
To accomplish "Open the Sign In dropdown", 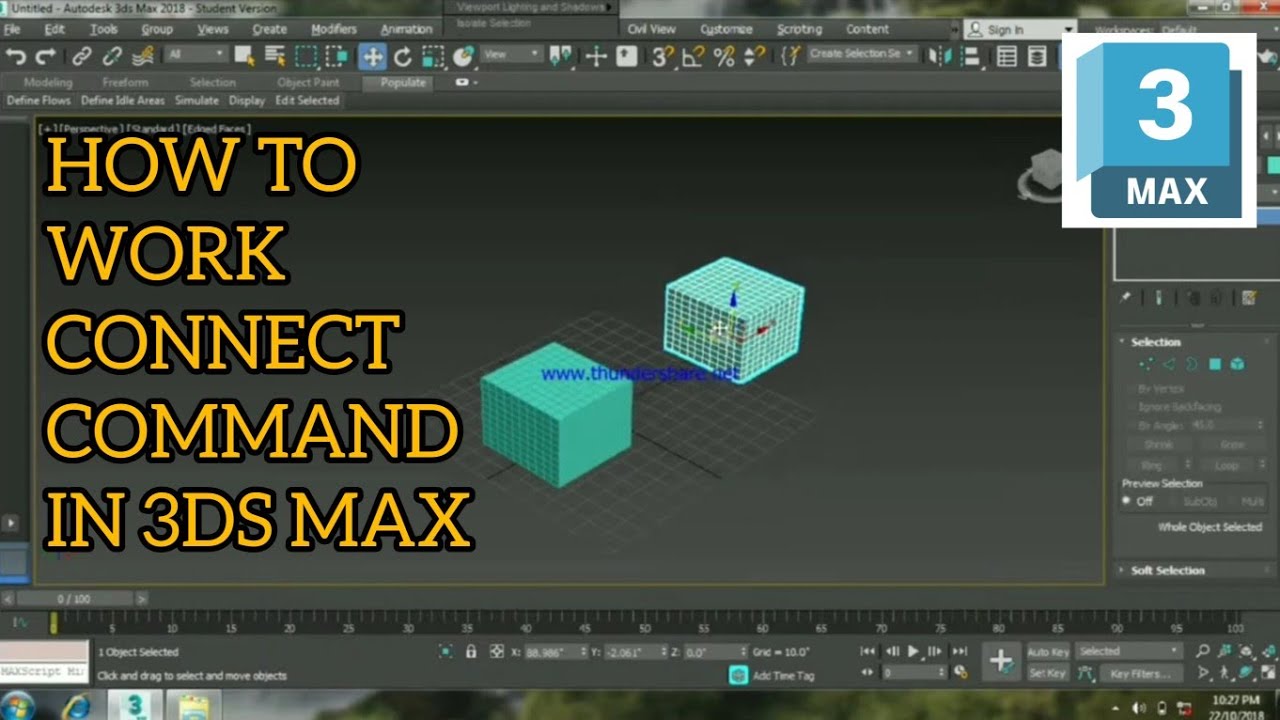I will coord(1020,30).
